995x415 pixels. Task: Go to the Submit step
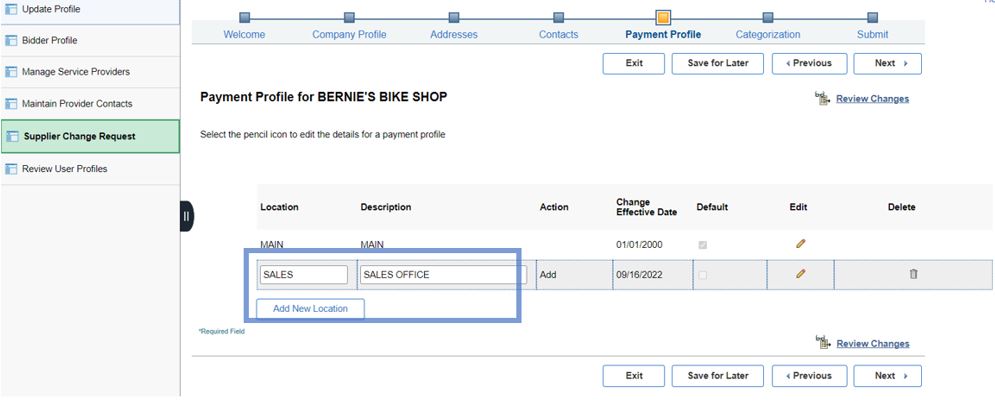click(873, 35)
